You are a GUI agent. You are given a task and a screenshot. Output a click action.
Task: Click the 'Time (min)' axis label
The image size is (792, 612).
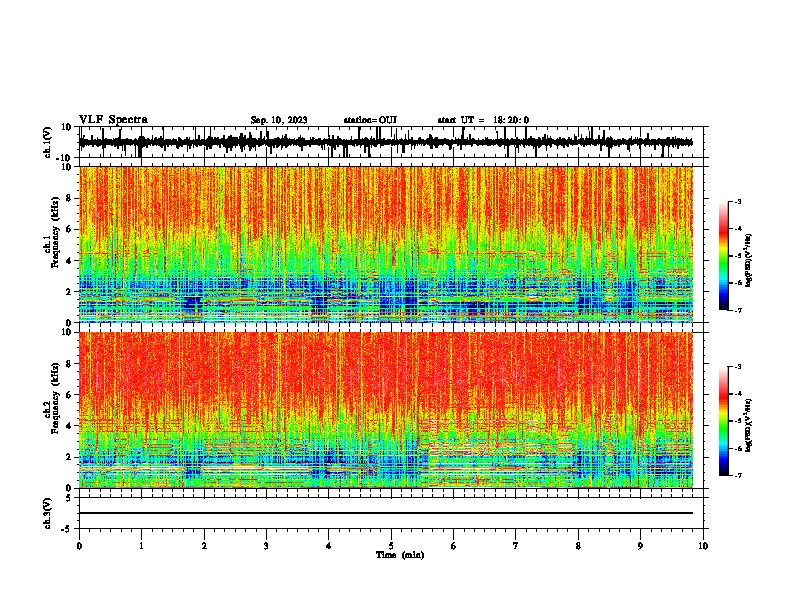pos(400,555)
